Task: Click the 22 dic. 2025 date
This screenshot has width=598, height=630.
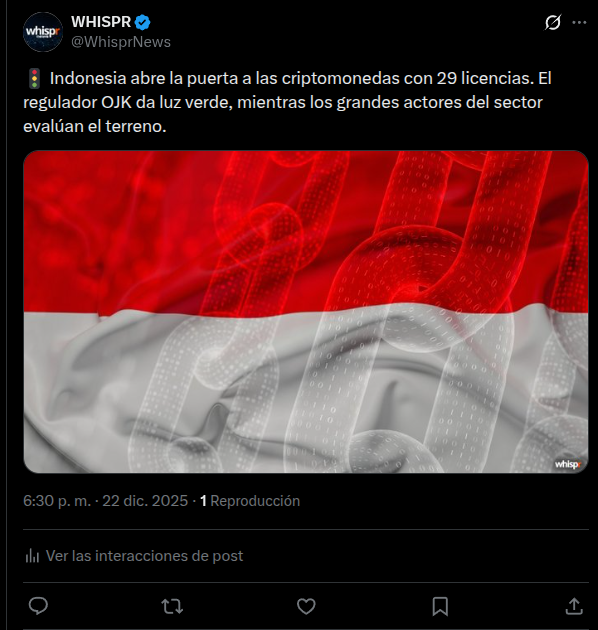Action: coord(145,501)
